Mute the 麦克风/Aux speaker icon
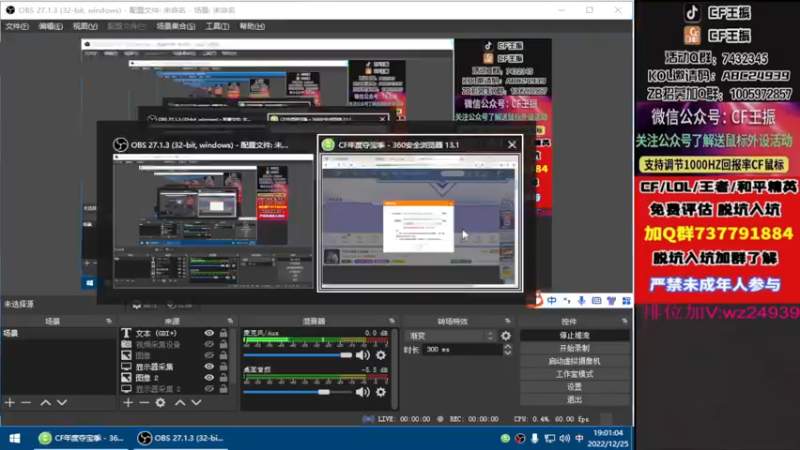 (363, 355)
